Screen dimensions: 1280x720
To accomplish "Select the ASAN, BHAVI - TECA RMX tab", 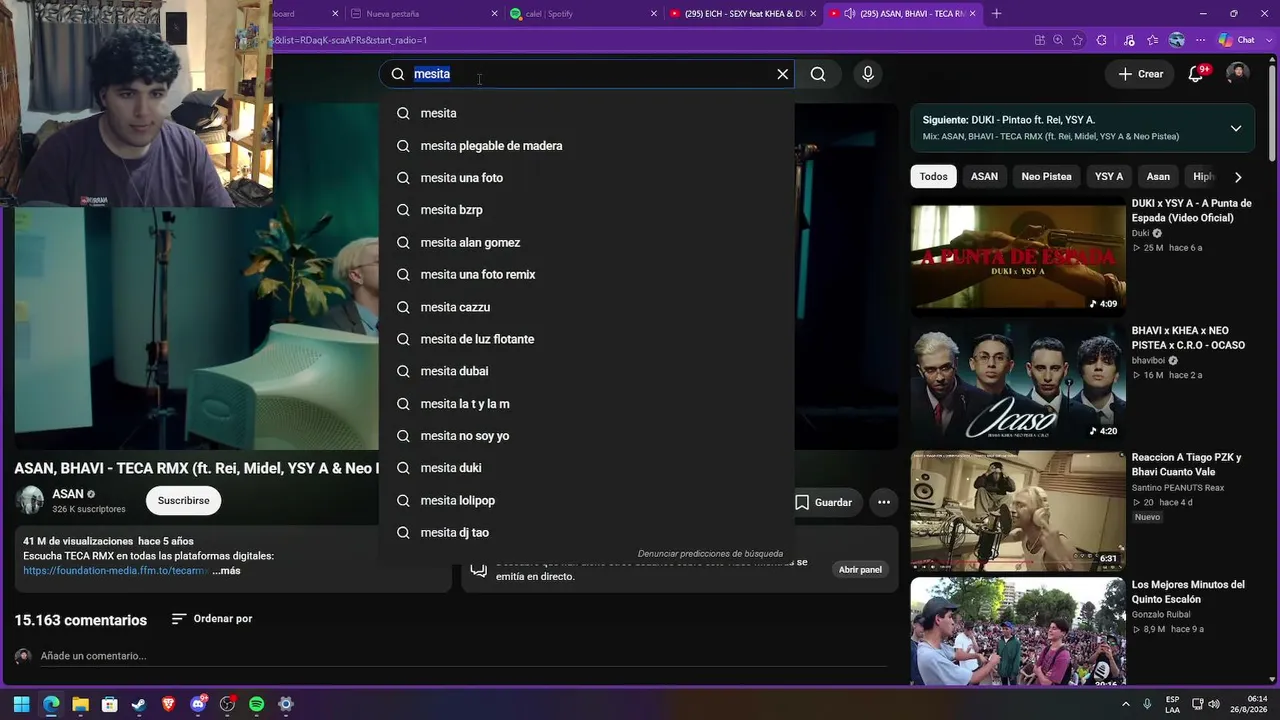I will (x=903, y=14).
